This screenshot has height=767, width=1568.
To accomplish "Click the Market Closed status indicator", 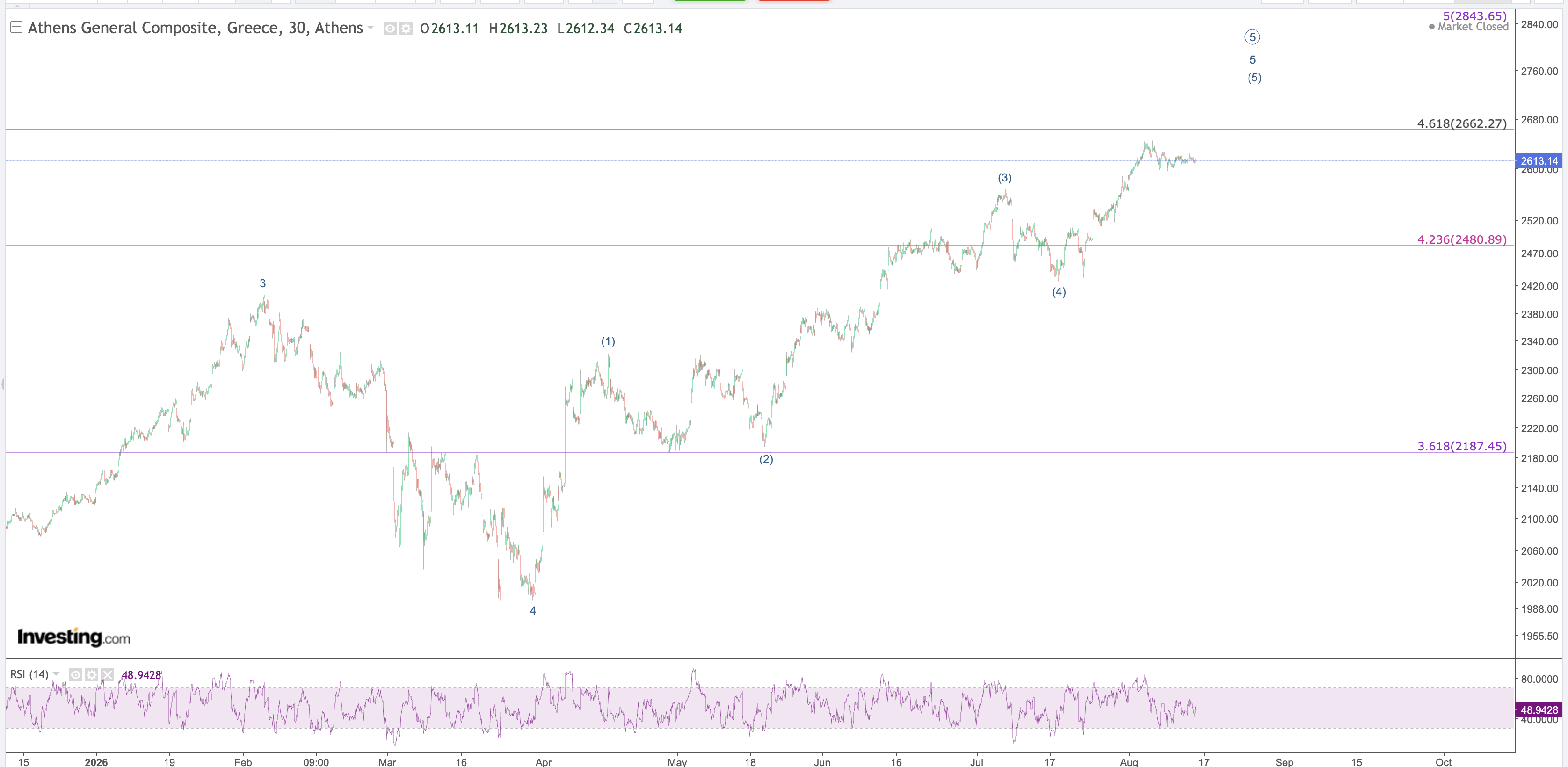I will click(1468, 27).
